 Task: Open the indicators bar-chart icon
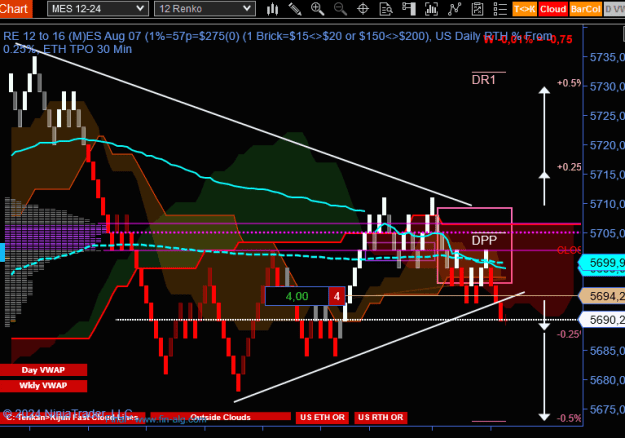point(432,9)
